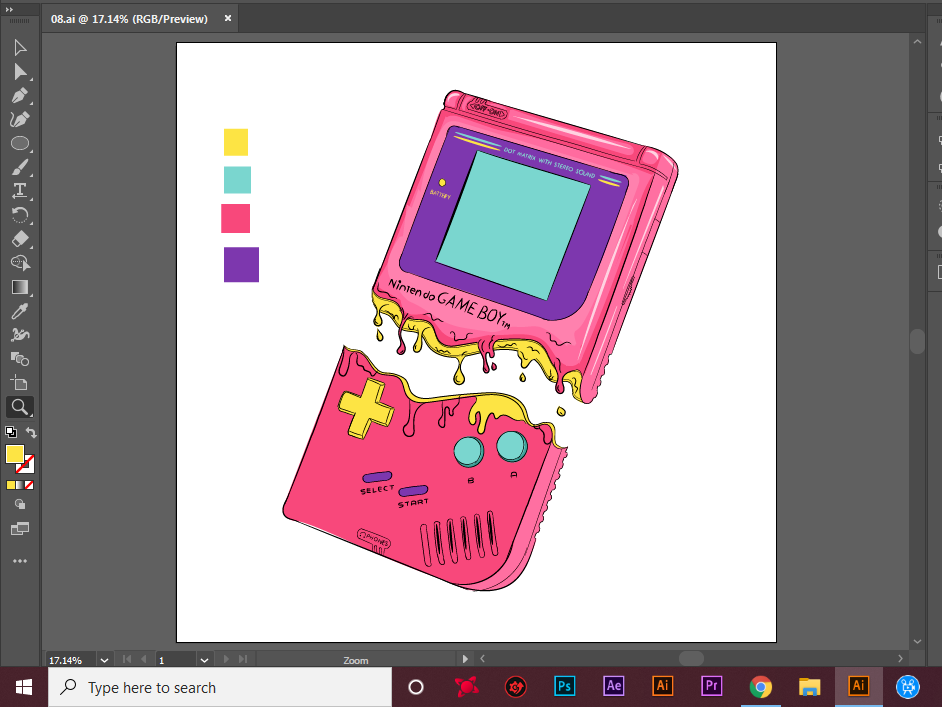Open drawing modes icon in toolbar
The image size is (942, 707).
20,505
